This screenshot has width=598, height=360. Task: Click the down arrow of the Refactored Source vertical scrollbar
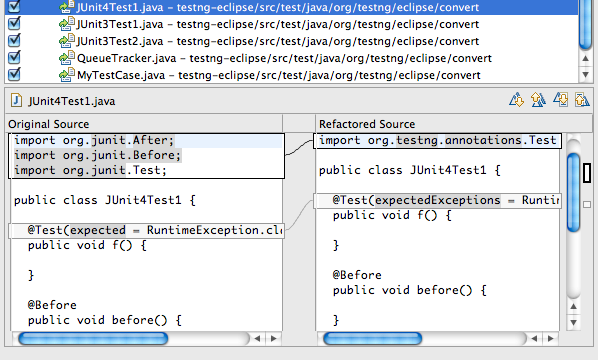(x=573, y=322)
